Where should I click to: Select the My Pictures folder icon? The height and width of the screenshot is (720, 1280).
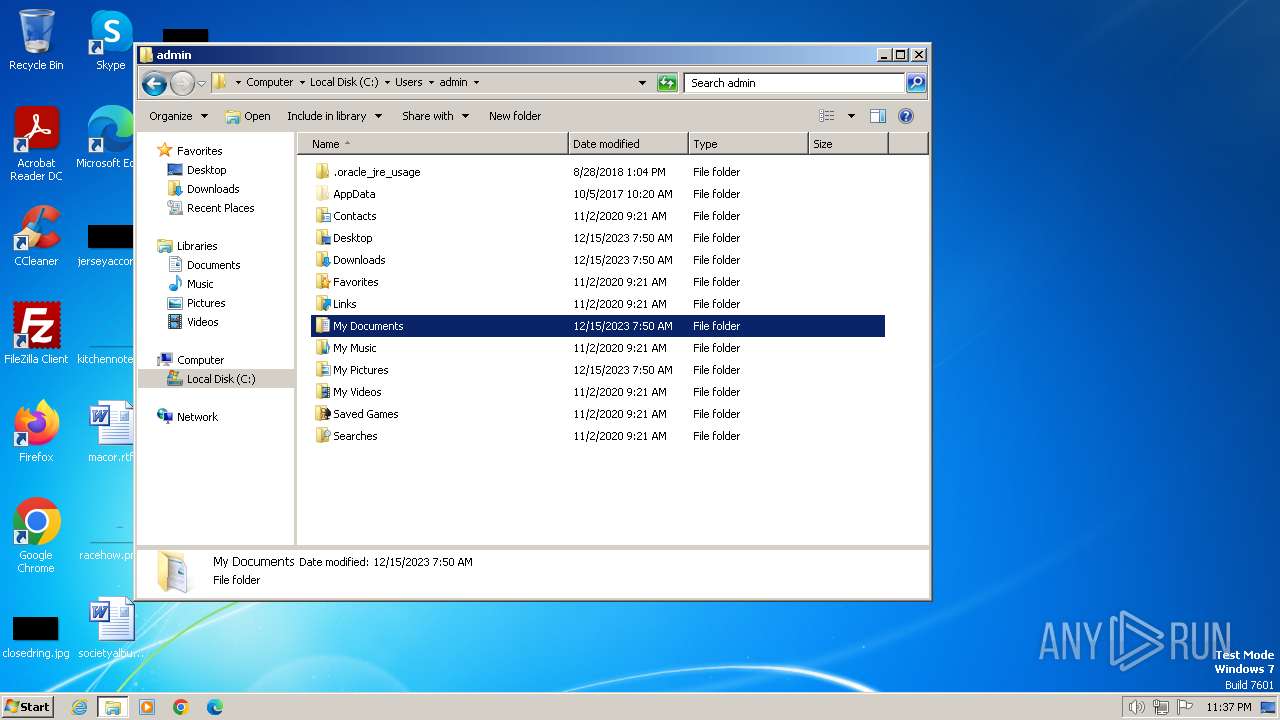(x=322, y=370)
